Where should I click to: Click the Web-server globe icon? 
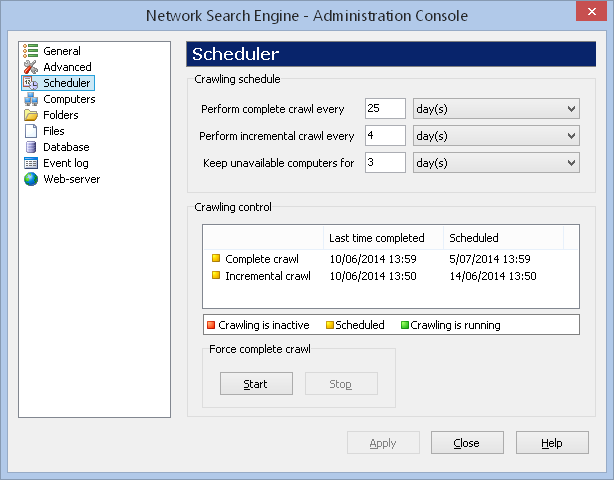pyautogui.click(x=31, y=179)
